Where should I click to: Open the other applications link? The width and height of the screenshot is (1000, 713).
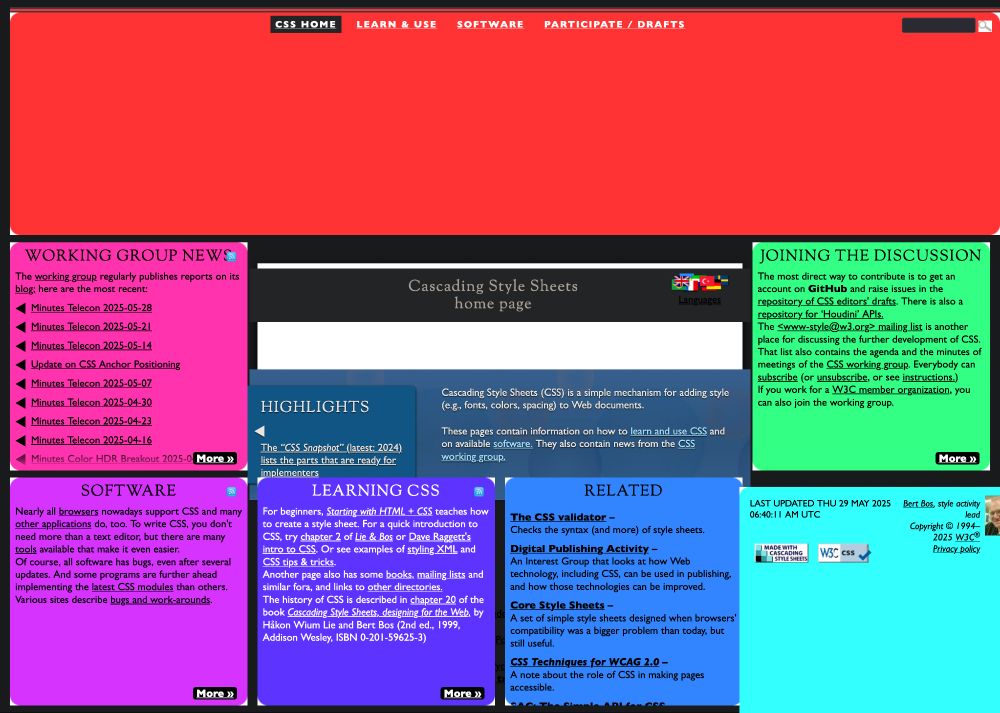point(54,524)
